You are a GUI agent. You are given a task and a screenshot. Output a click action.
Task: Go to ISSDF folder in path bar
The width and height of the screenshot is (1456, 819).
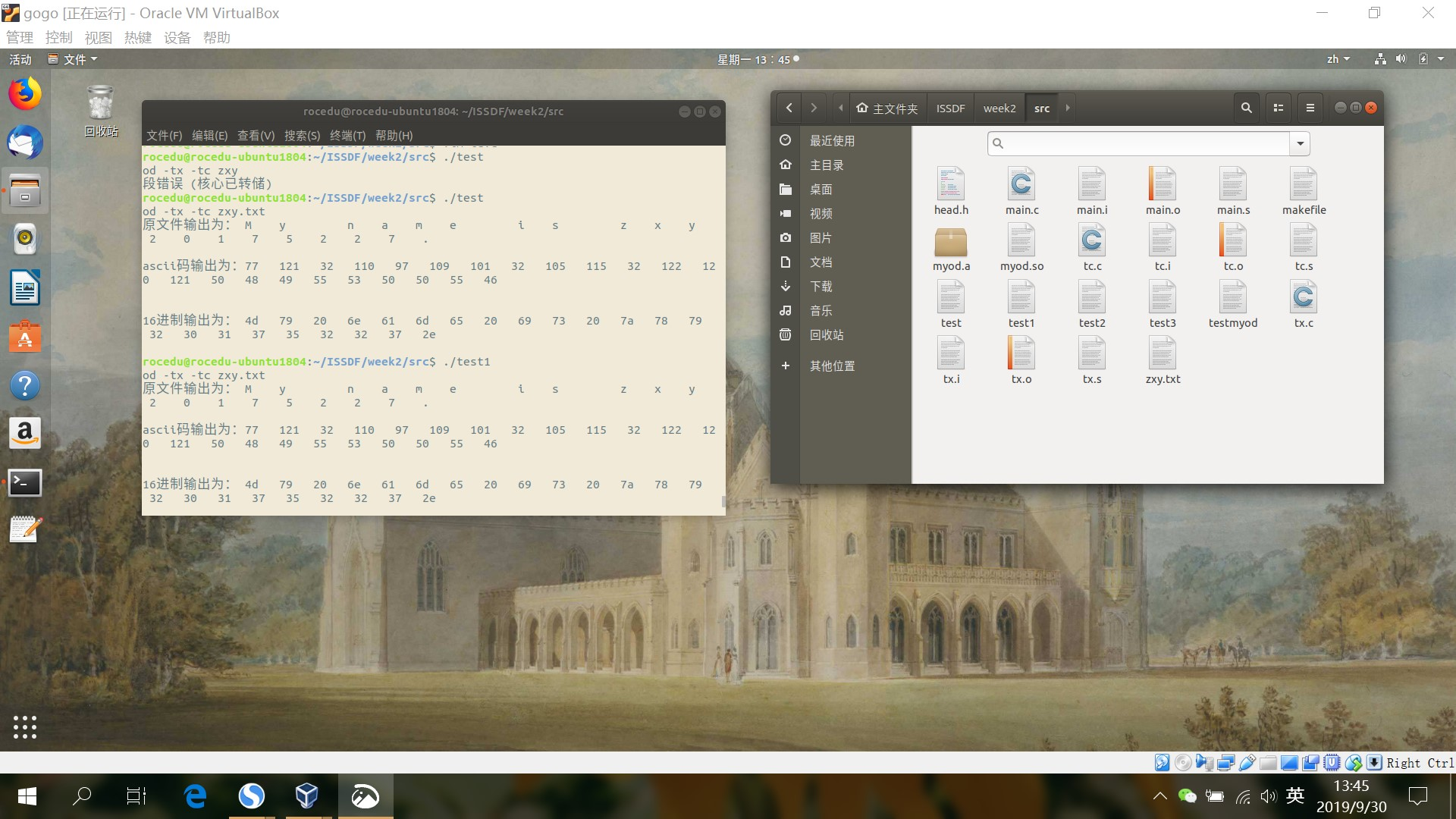950,108
